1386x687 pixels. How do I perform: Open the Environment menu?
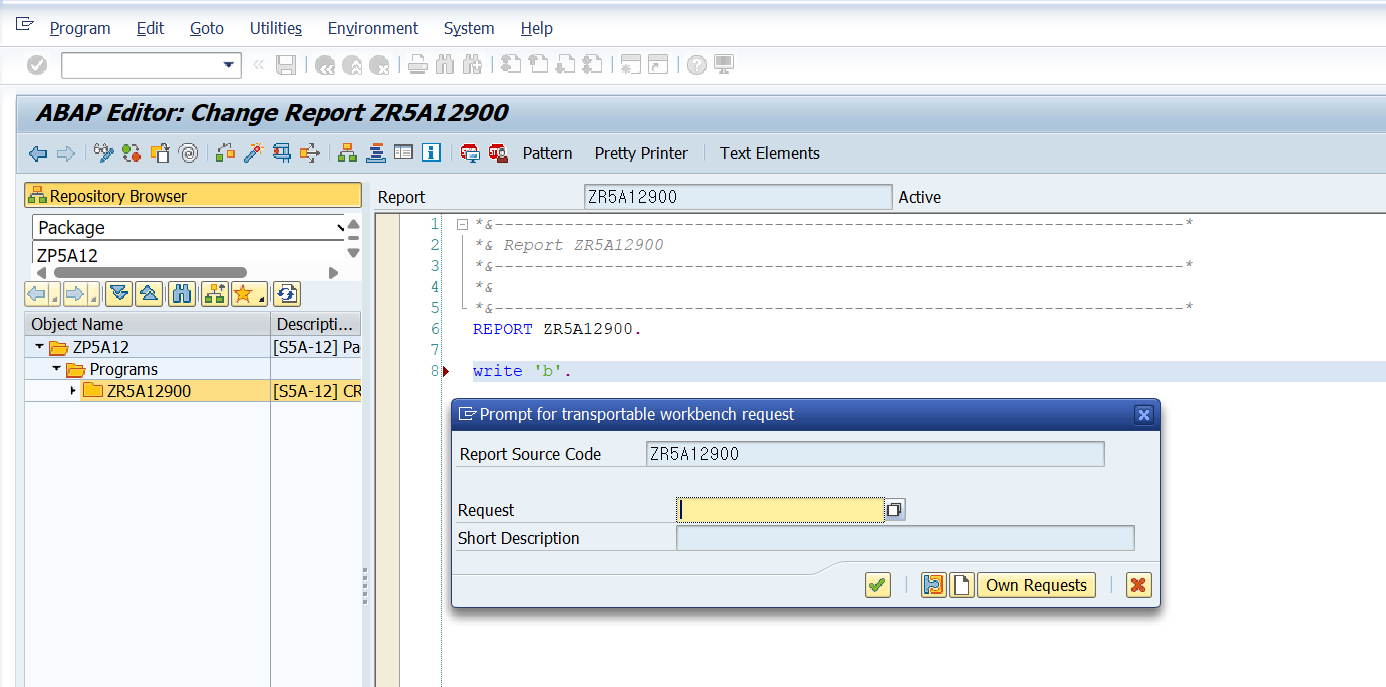(373, 28)
